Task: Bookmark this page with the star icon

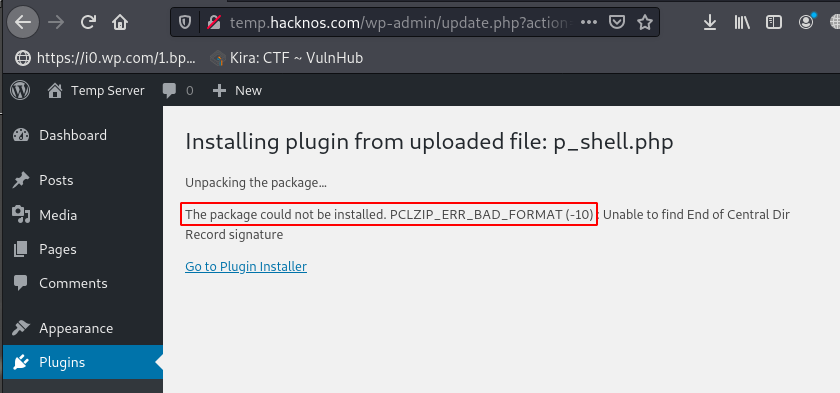Action: [x=645, y=22]
